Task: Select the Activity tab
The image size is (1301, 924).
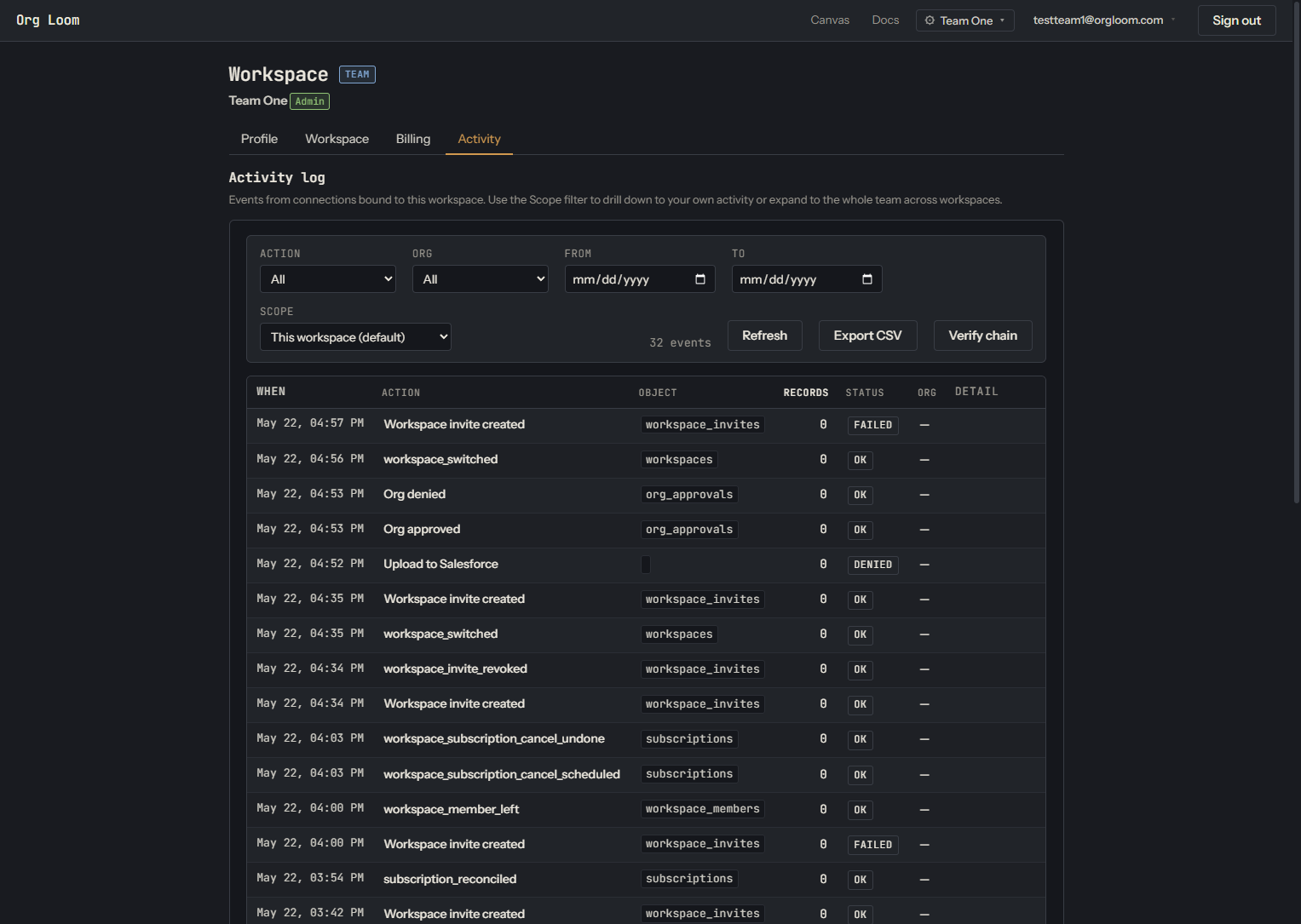Action: tap(479, 139)
